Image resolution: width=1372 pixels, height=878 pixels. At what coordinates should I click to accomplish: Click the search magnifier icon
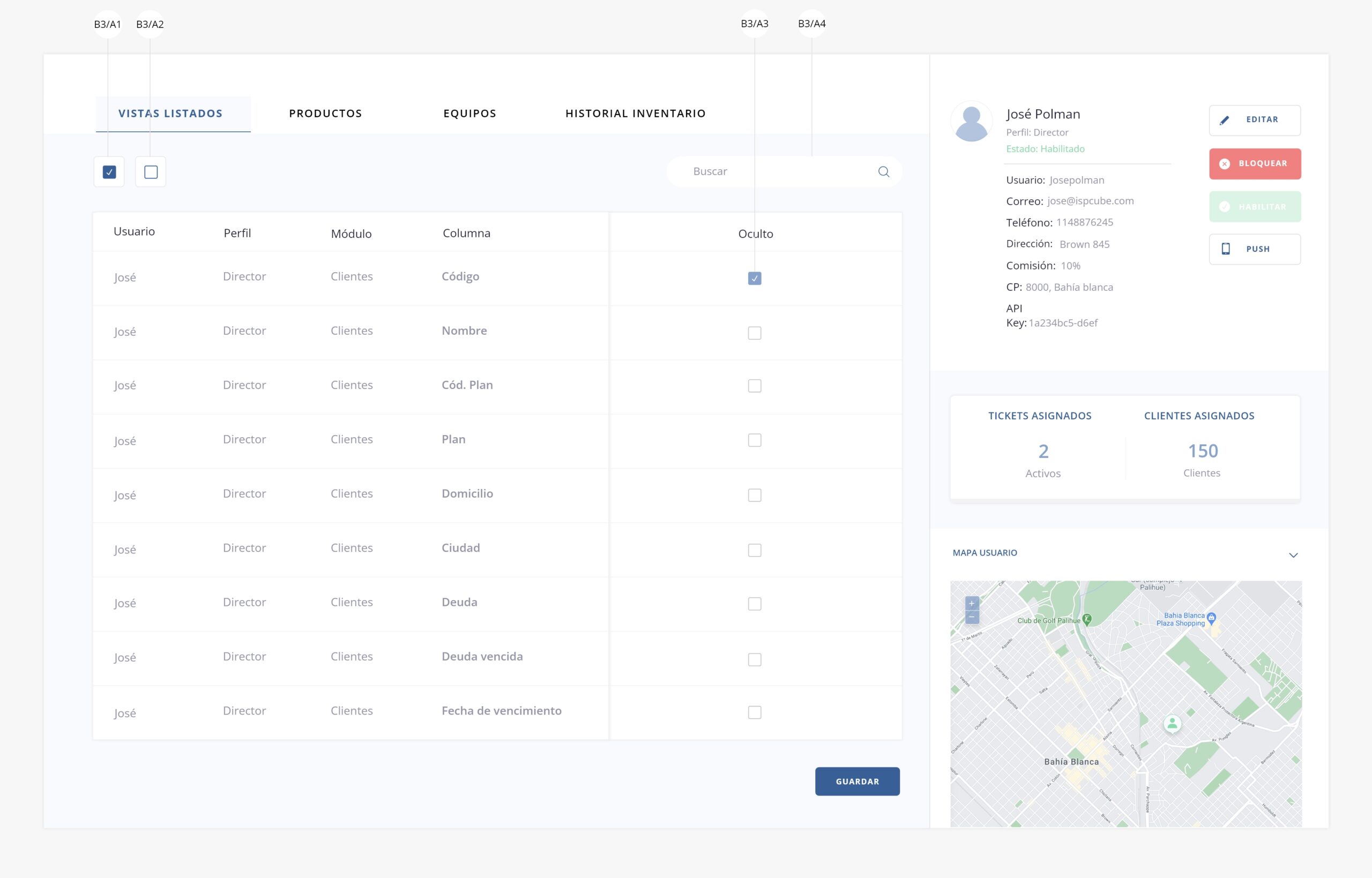[883, 171]
